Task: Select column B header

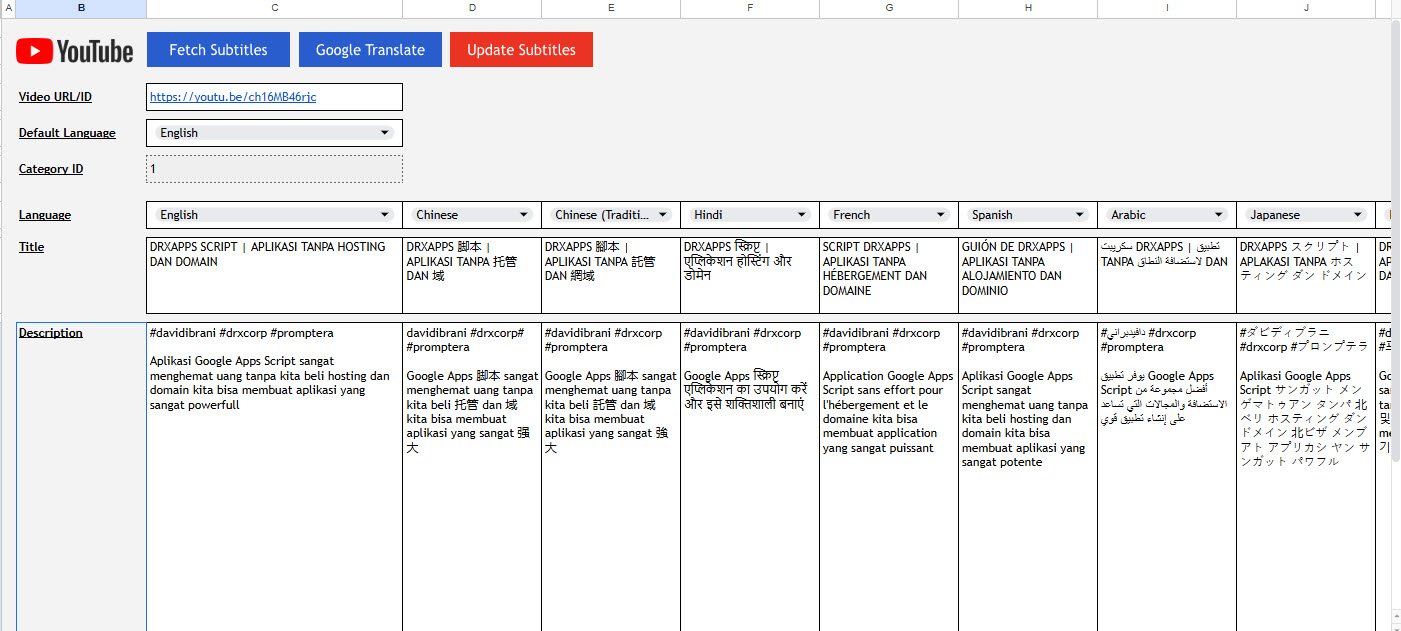Action: point(81,9)
